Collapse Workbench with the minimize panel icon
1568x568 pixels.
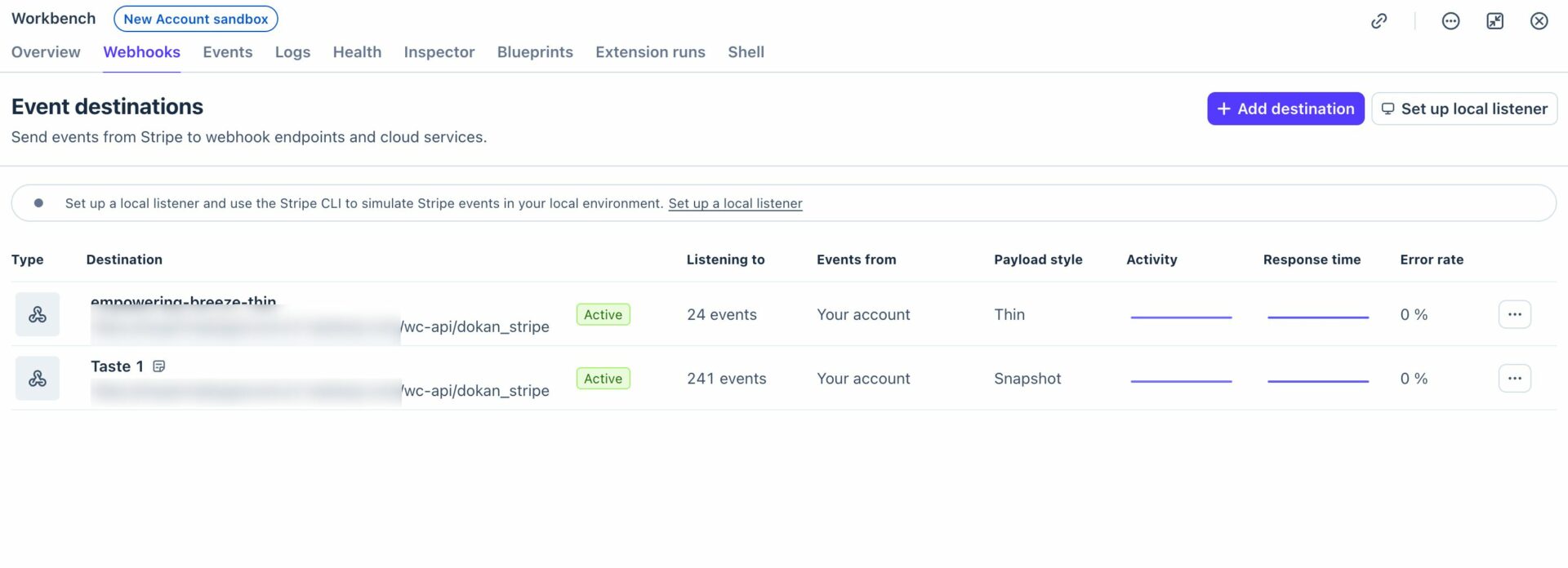click(x=1494, y=21)
